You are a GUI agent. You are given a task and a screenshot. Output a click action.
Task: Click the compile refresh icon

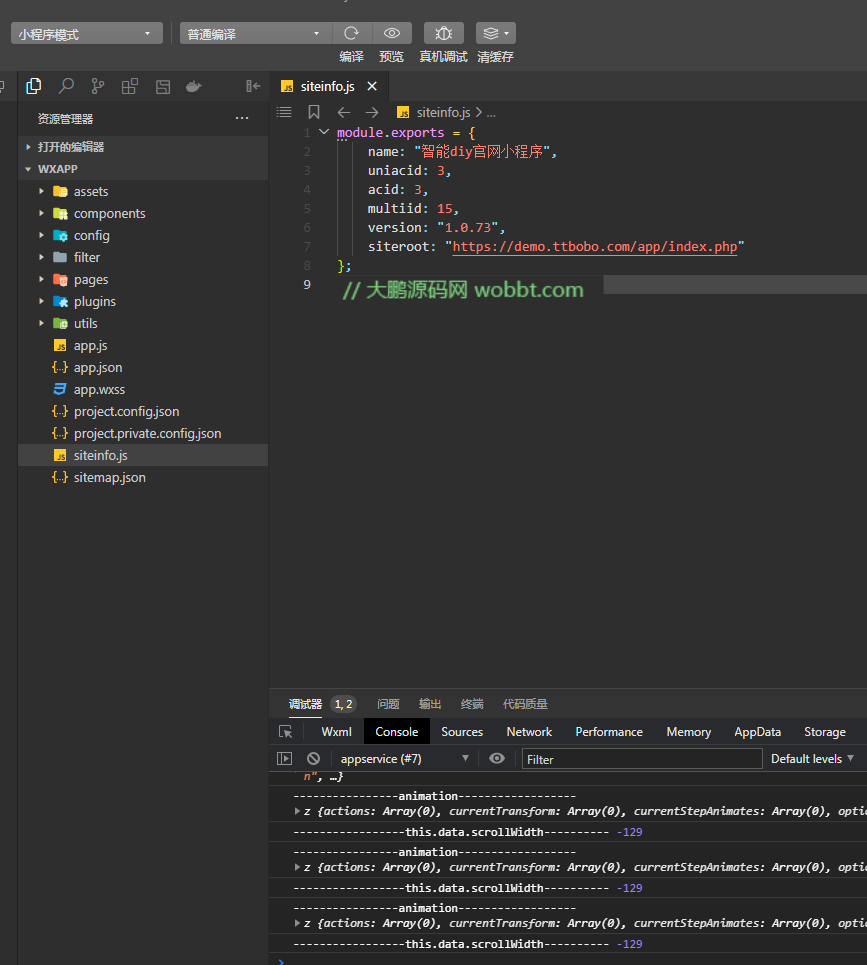tap(351, 33)
